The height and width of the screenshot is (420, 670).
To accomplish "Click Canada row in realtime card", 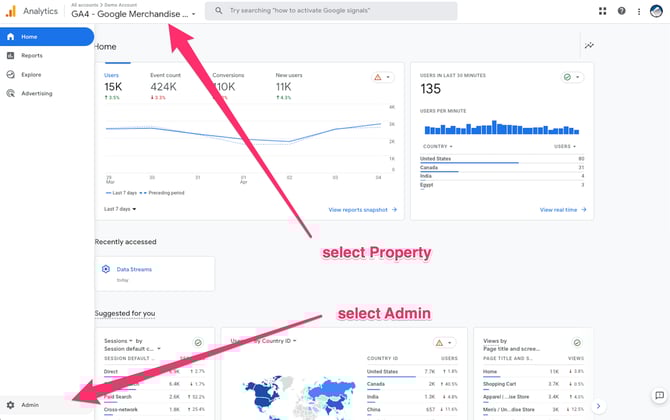I will (502, 168).
